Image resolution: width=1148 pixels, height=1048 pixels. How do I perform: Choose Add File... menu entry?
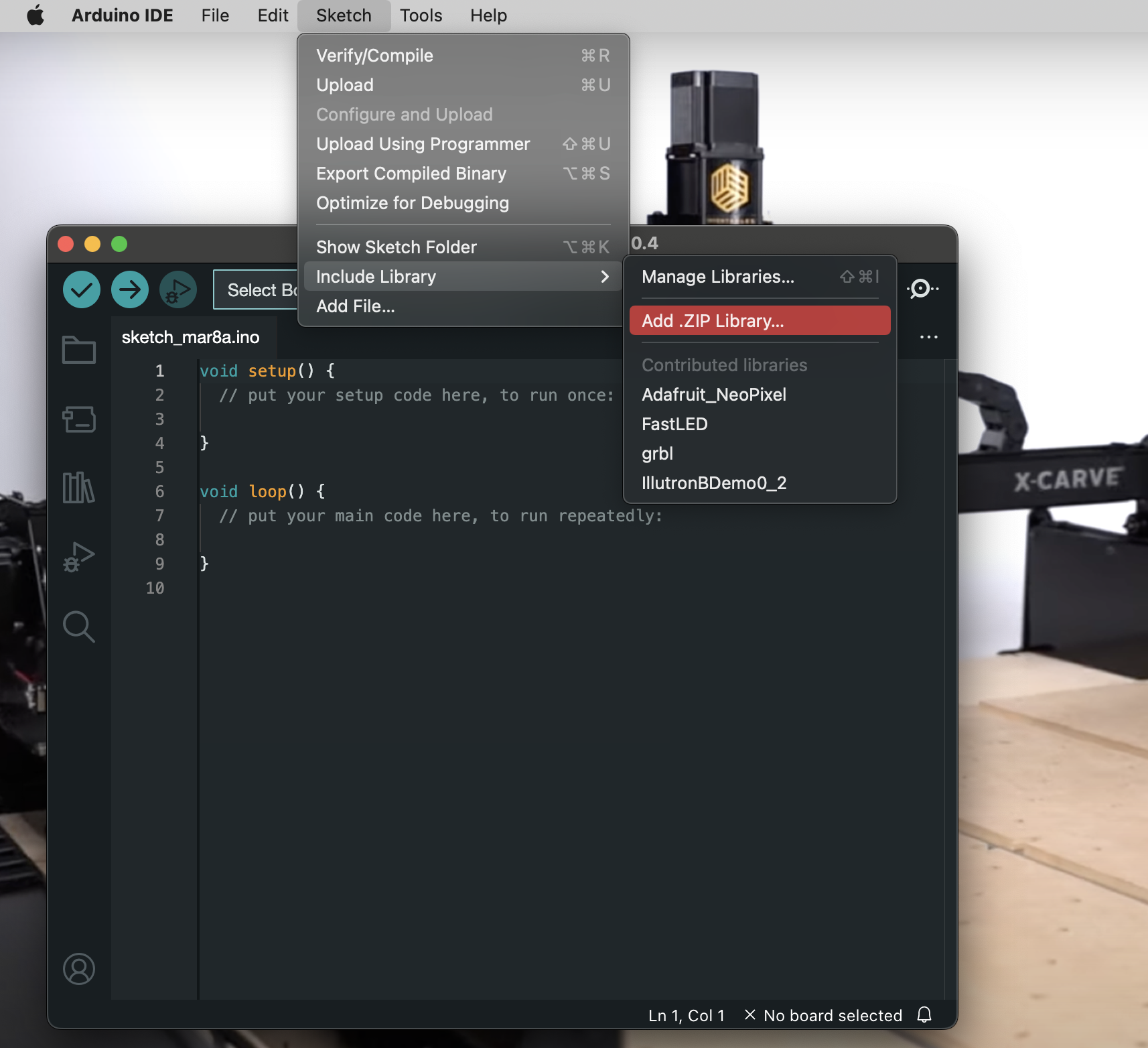coord(463,306)
